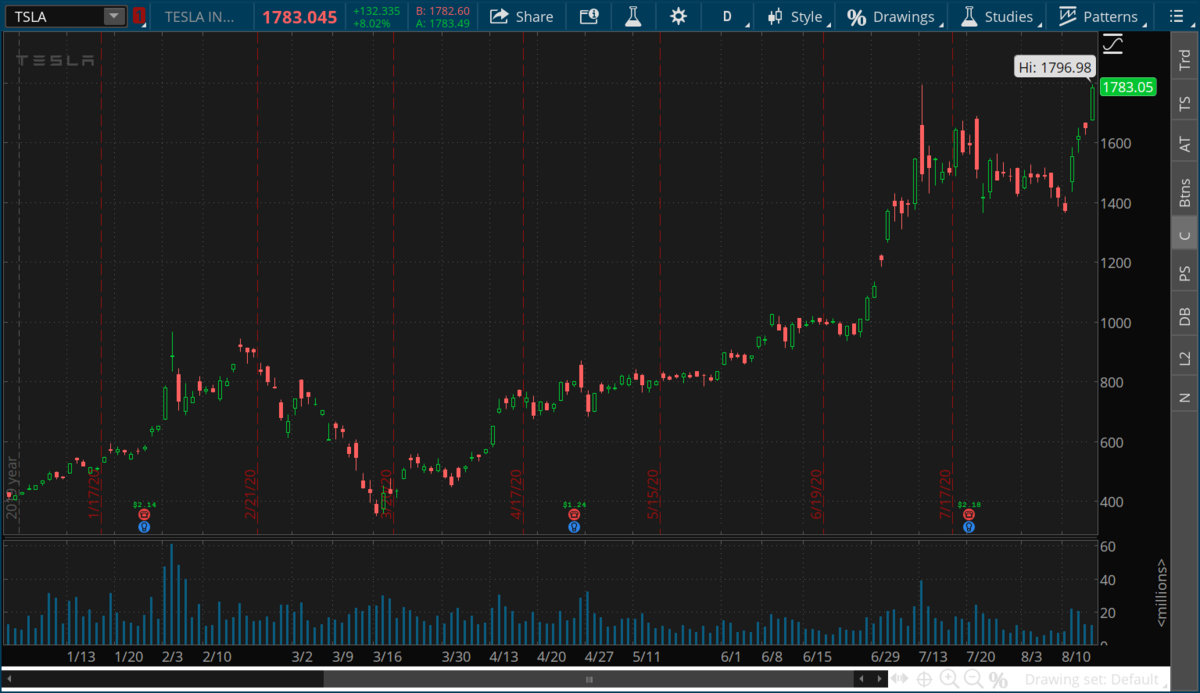
Task: Click the <millions> volume axis label
Action: tap(1162, 592)
